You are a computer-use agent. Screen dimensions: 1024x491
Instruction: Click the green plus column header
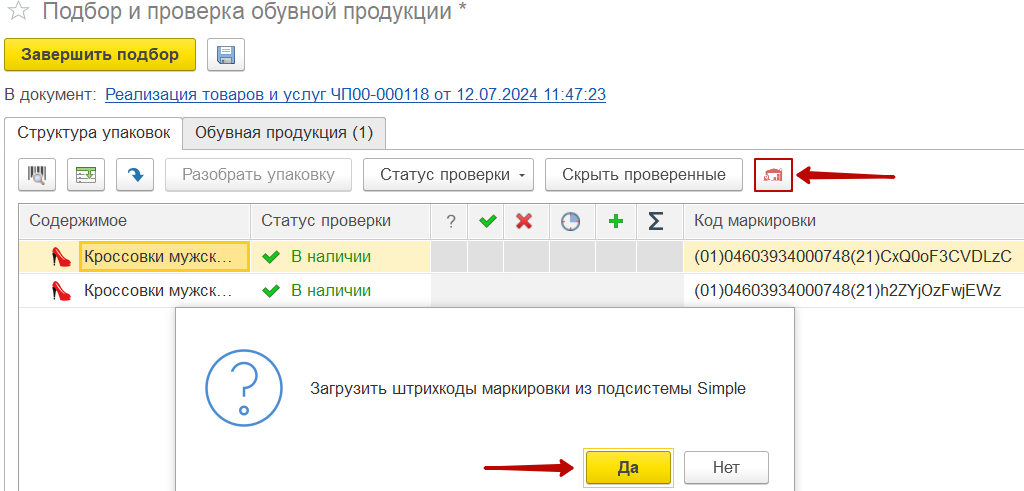pos(616,221)
